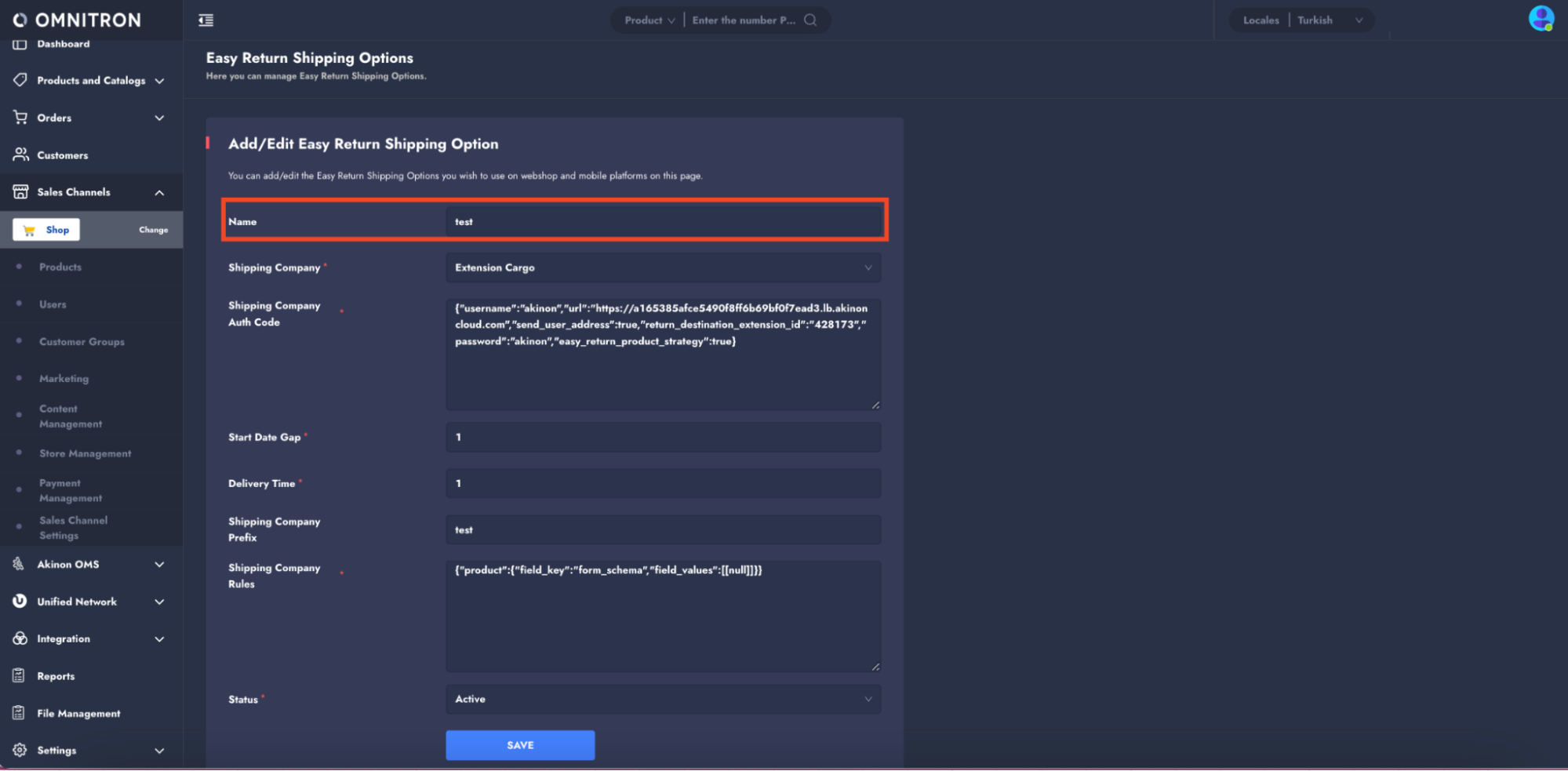
Task: Click Change next to Shop channel
Action: point(153,230)
